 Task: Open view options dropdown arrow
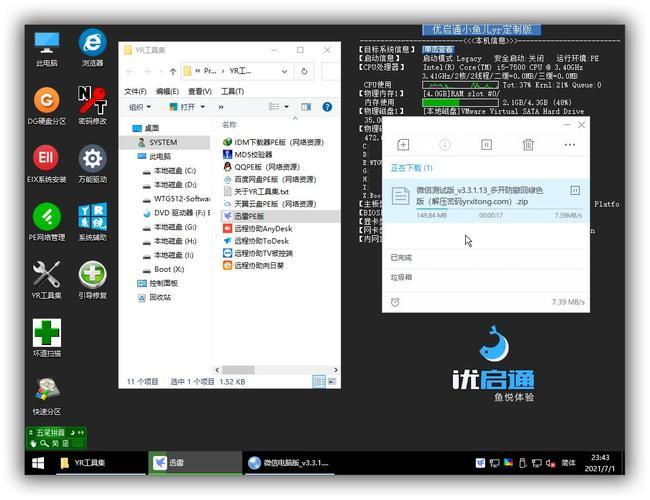pyautogui.click(x=286, y=107)
